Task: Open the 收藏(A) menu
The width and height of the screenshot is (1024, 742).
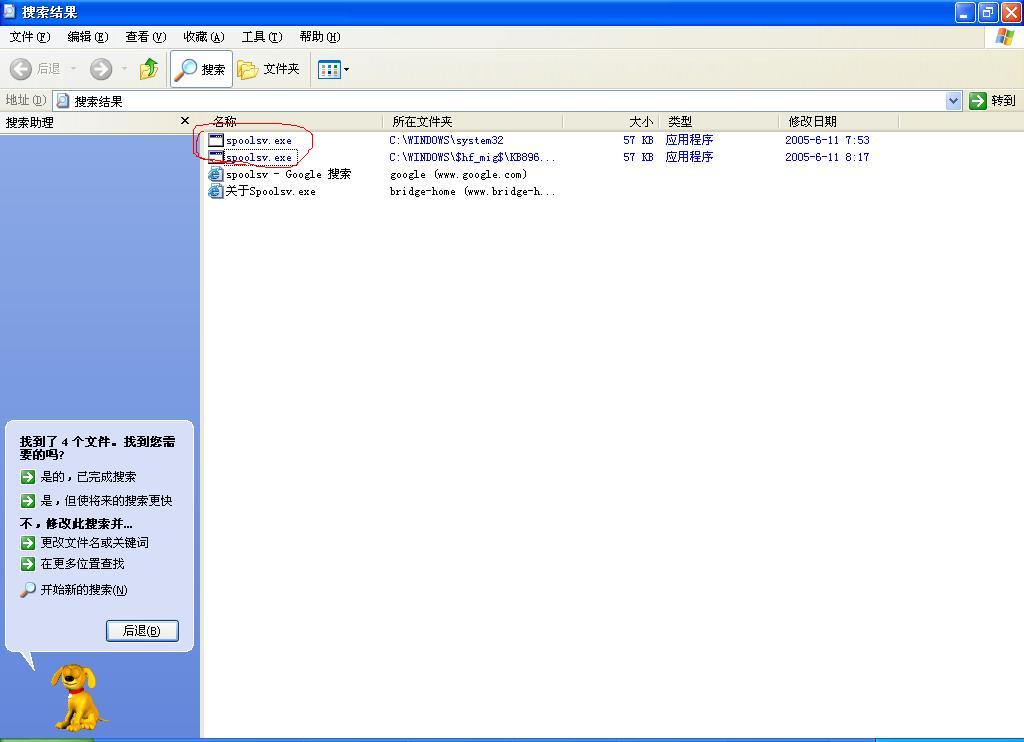Action: [204, 37]
